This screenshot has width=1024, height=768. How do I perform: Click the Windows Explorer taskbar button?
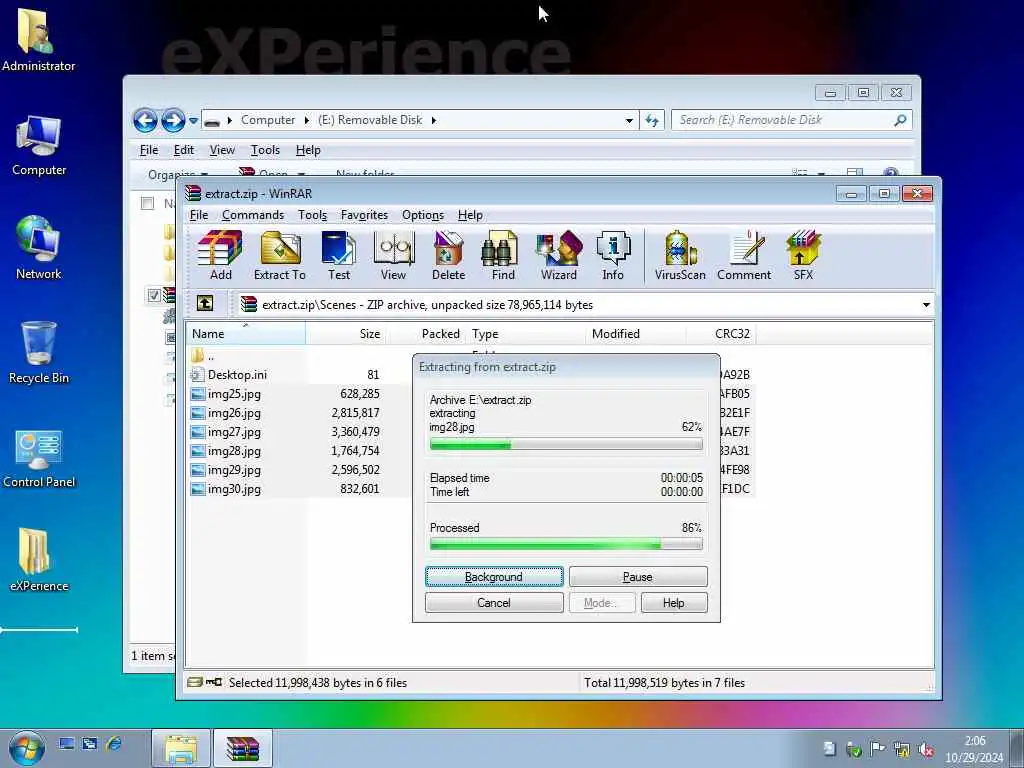(x=181, y=748)
